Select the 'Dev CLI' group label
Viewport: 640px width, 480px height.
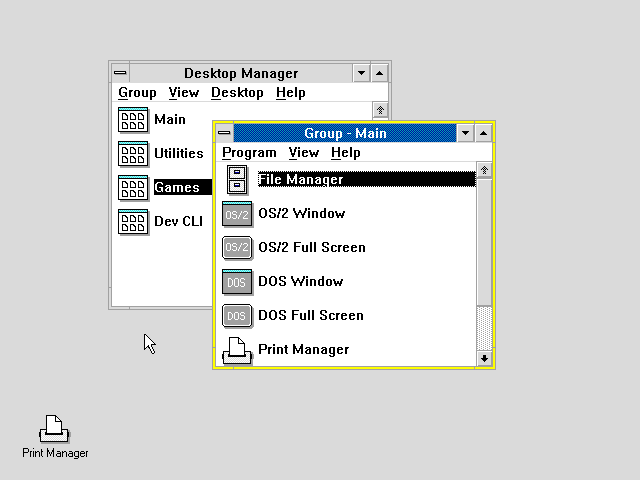pos(178,221)
